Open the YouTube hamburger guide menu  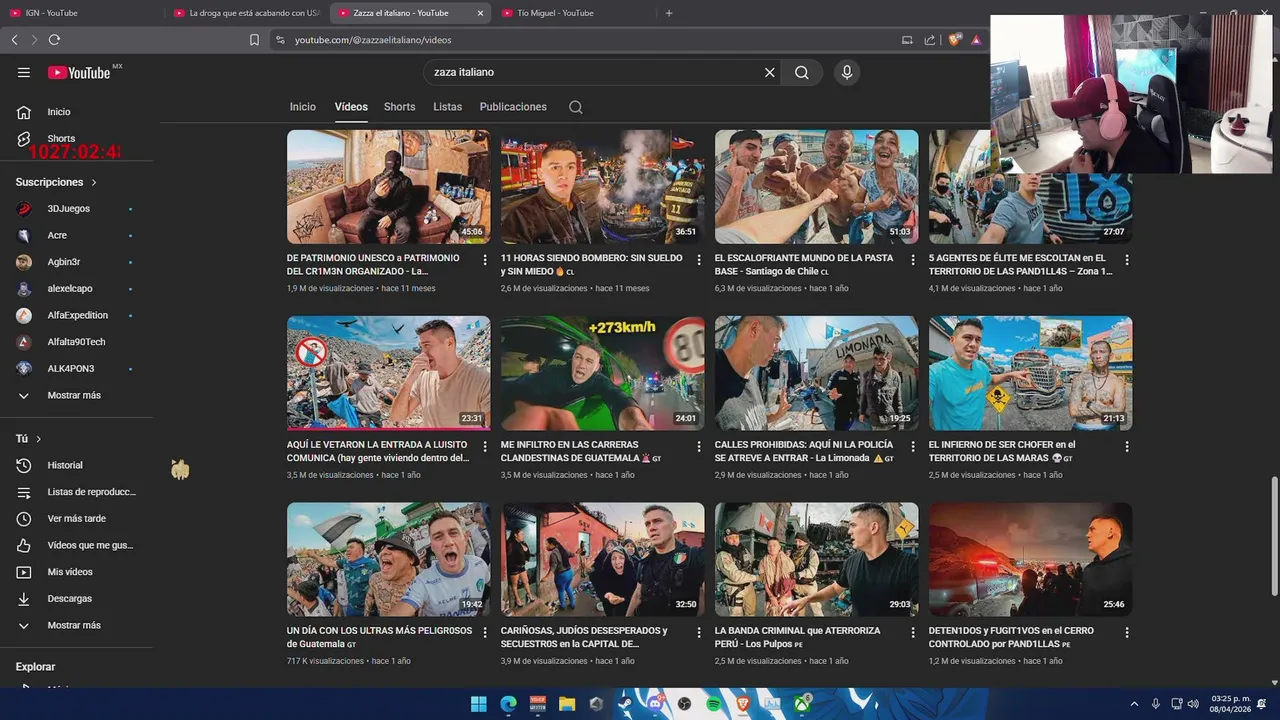[x=24, y=72]
